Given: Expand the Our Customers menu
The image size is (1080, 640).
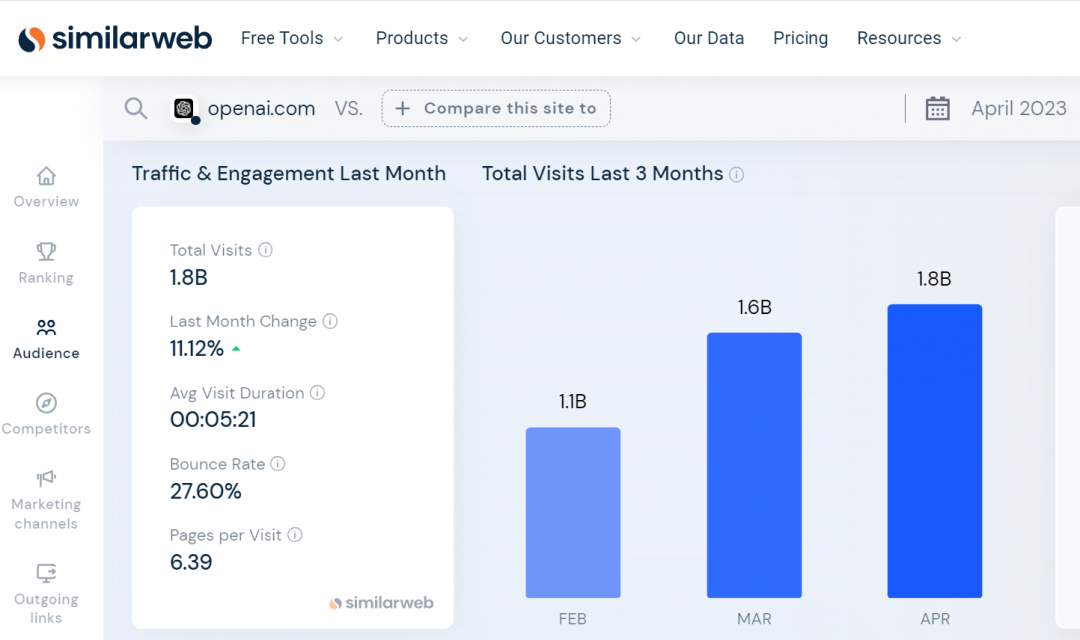Looking at the screenshot, I should pos(571,38).
